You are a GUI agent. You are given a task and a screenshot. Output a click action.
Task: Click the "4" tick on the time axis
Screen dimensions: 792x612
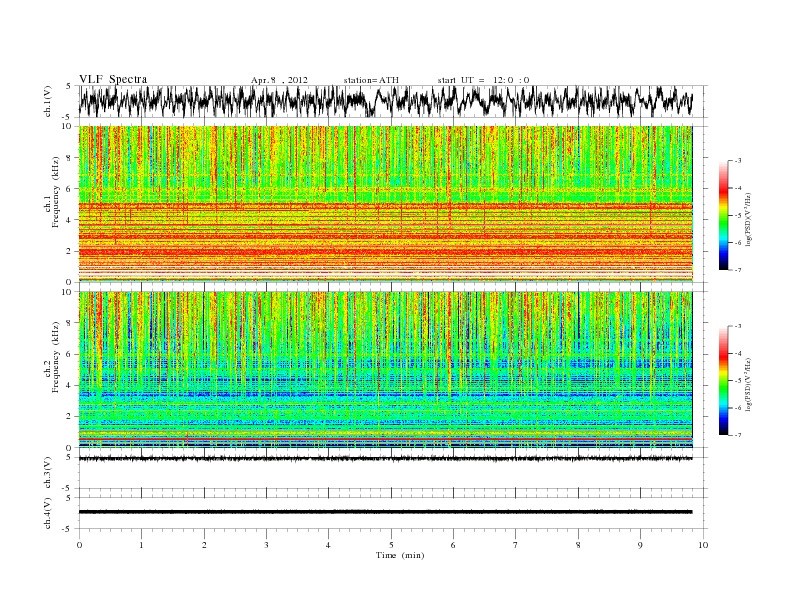[x=328, y=545]
